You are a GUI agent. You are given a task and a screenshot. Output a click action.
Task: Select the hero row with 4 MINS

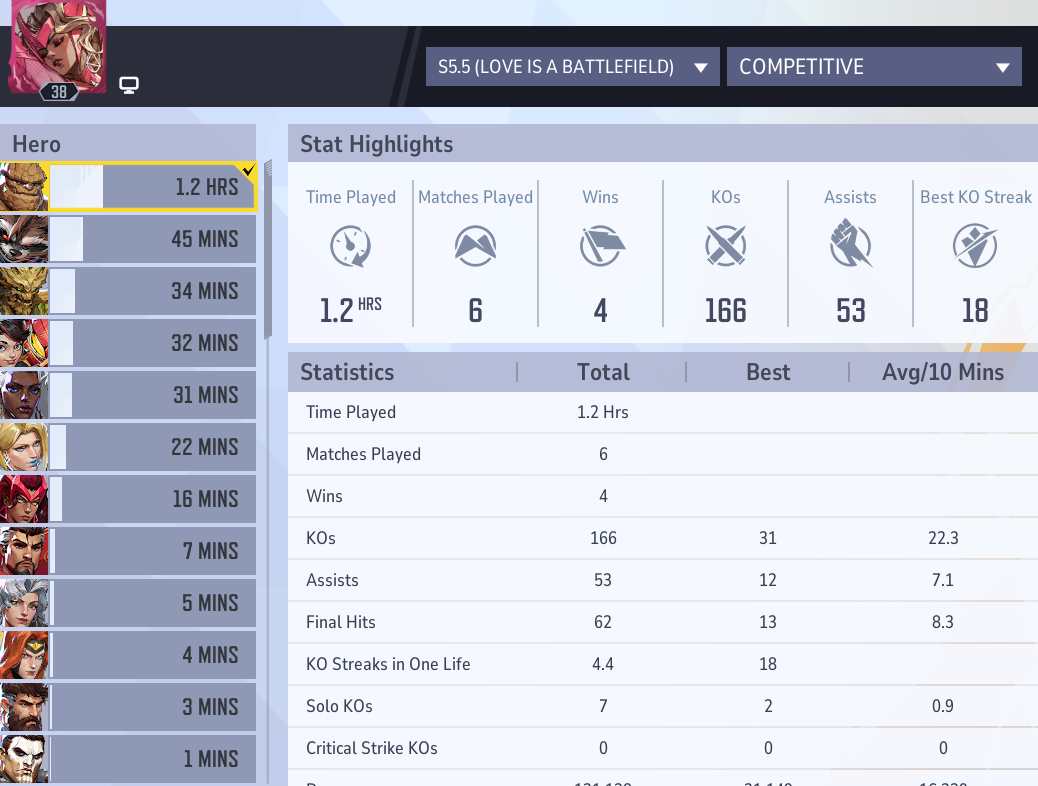click(x=128, y=655)
